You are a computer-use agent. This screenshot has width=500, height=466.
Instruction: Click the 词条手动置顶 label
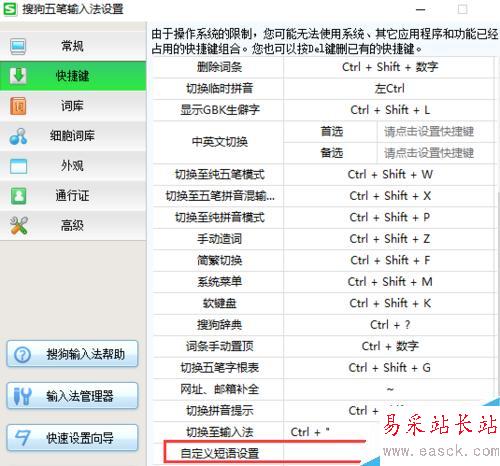click(219, 346)
